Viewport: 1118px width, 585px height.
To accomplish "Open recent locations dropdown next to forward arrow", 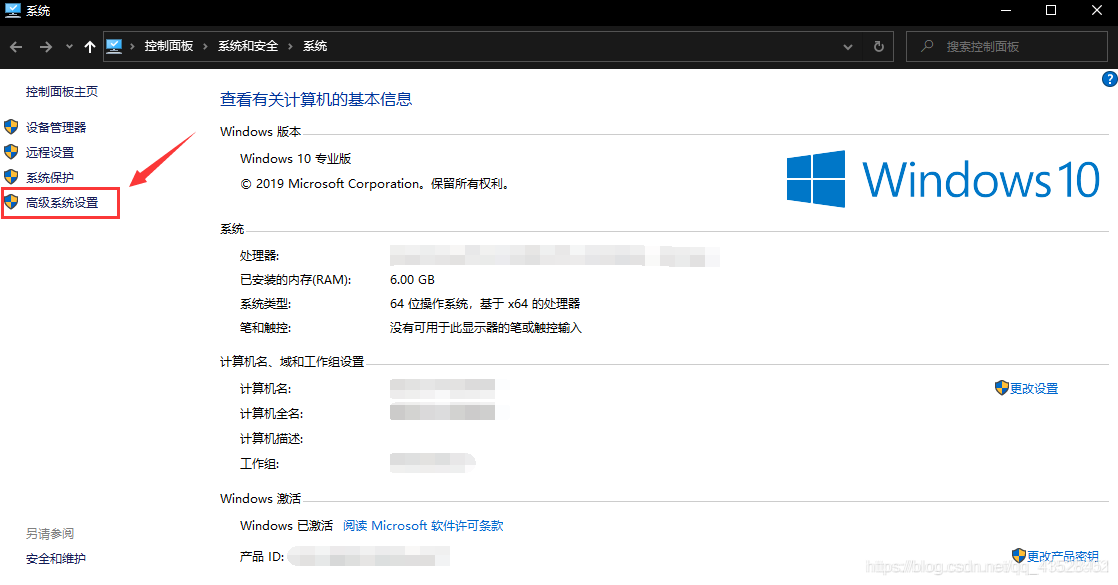I will [69, 46].
